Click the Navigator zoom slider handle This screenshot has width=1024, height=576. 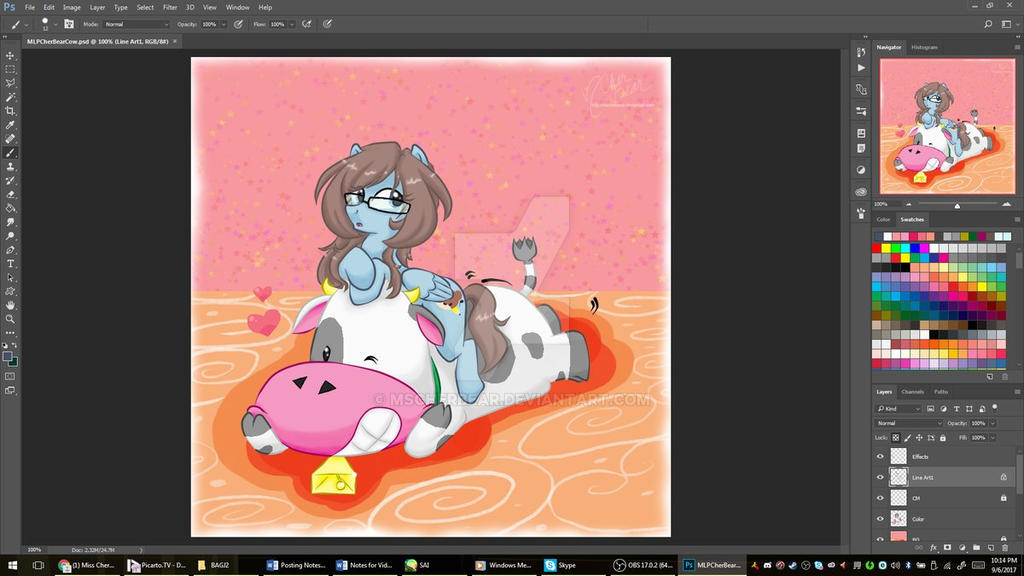tap(957, 204)
